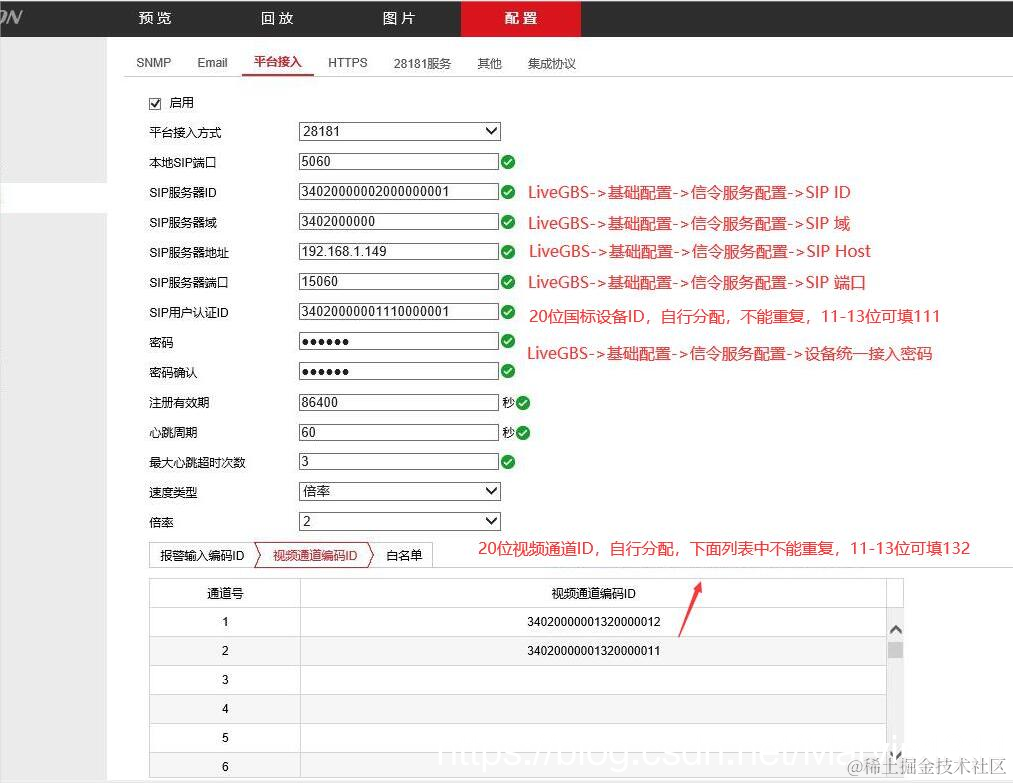Click the 密码 password input field
This screenshot has width=1013, height=783.
coord(398,342)
